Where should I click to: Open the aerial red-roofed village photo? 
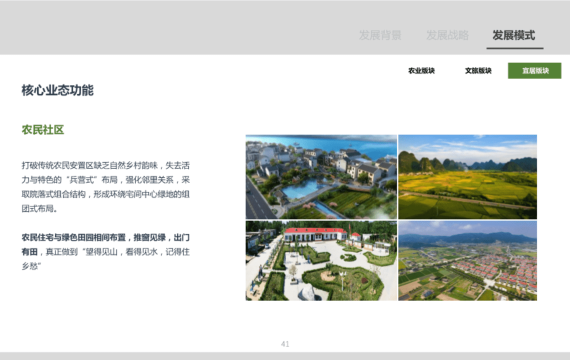point(467,260)
